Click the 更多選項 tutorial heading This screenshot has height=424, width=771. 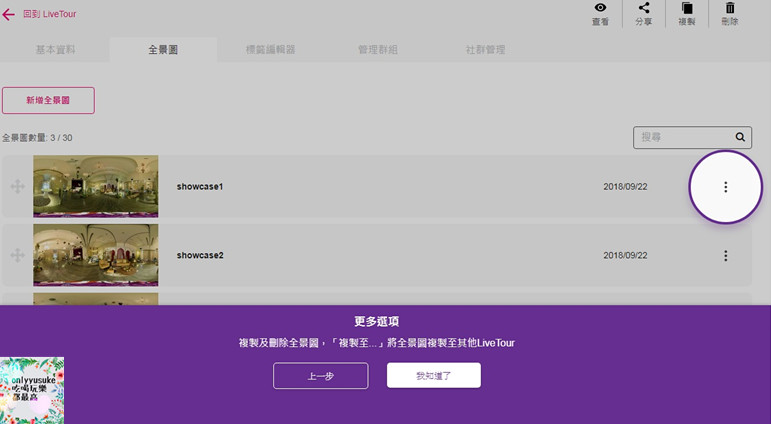coord(377,322)
